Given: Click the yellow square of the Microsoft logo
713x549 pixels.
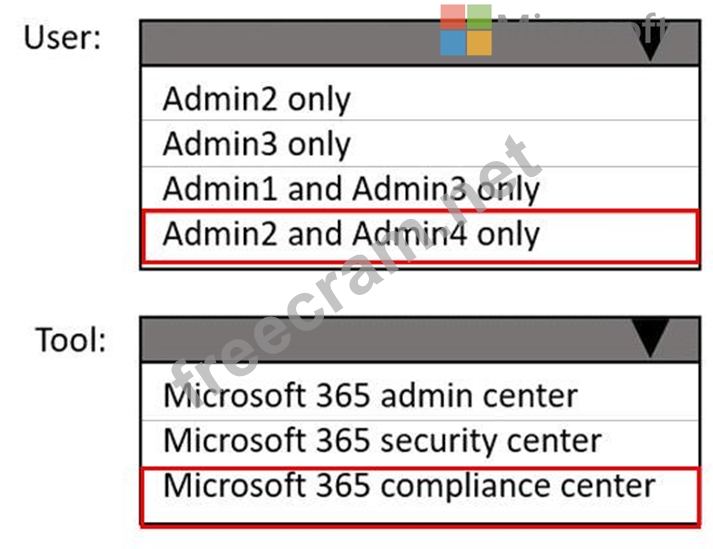Looking at the screenshot, I should click(480, 43).
